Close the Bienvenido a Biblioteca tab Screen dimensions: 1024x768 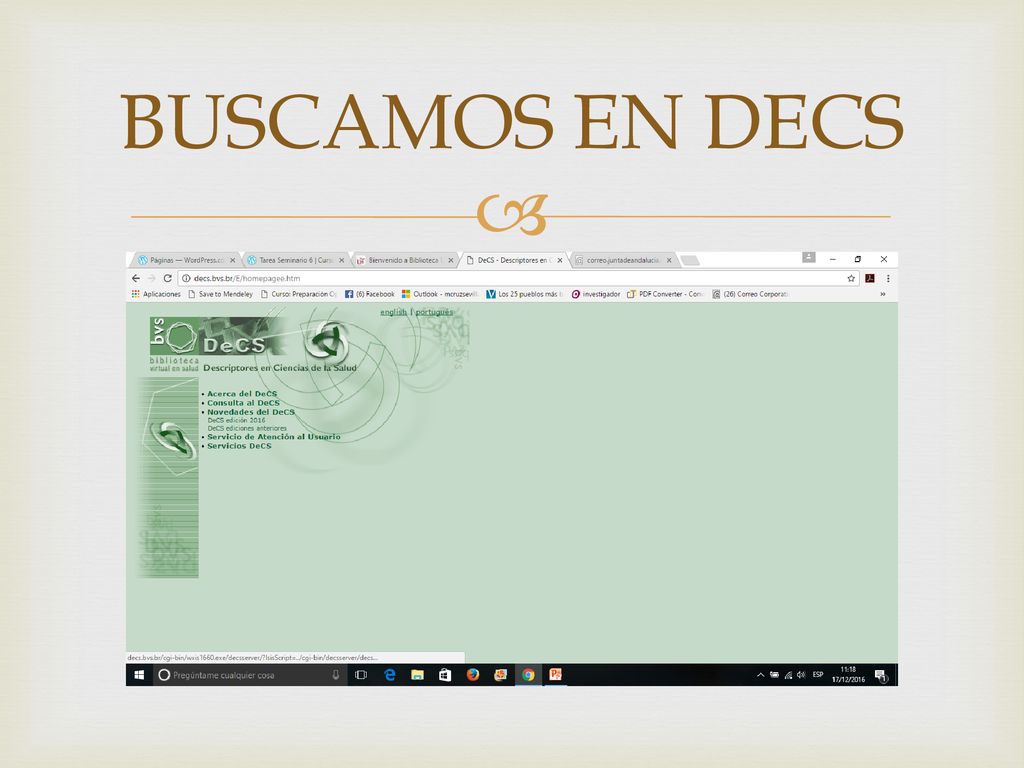click(x=450, y=260)
